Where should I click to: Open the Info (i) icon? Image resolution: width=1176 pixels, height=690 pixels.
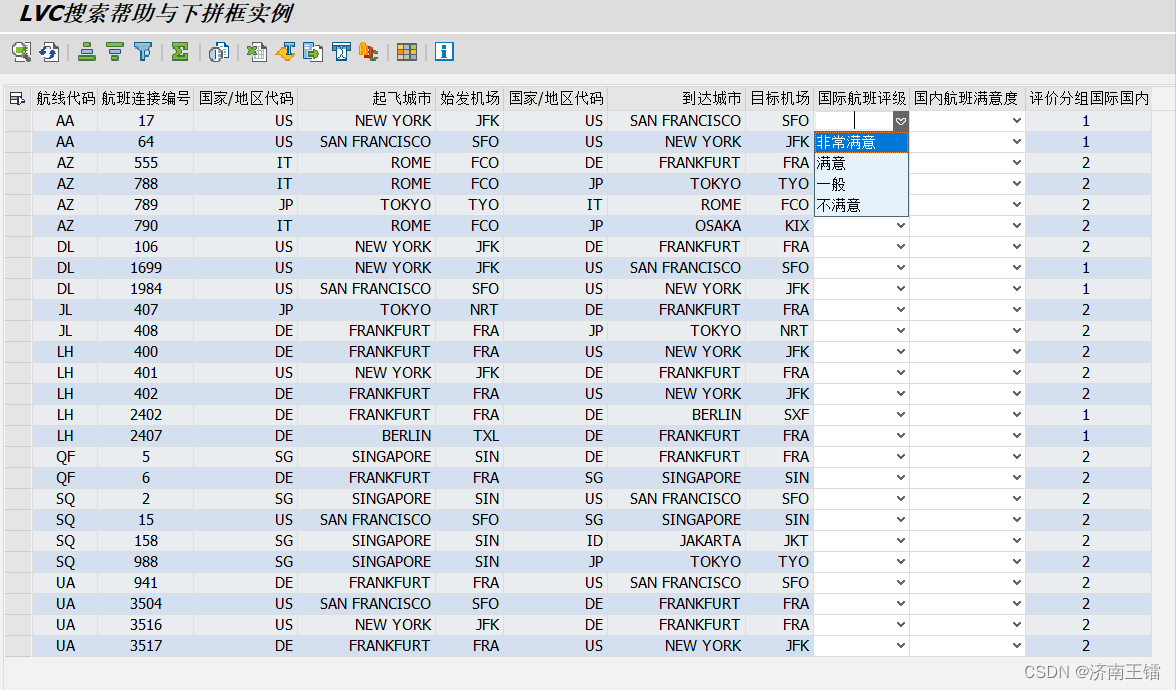pos(445,51)
